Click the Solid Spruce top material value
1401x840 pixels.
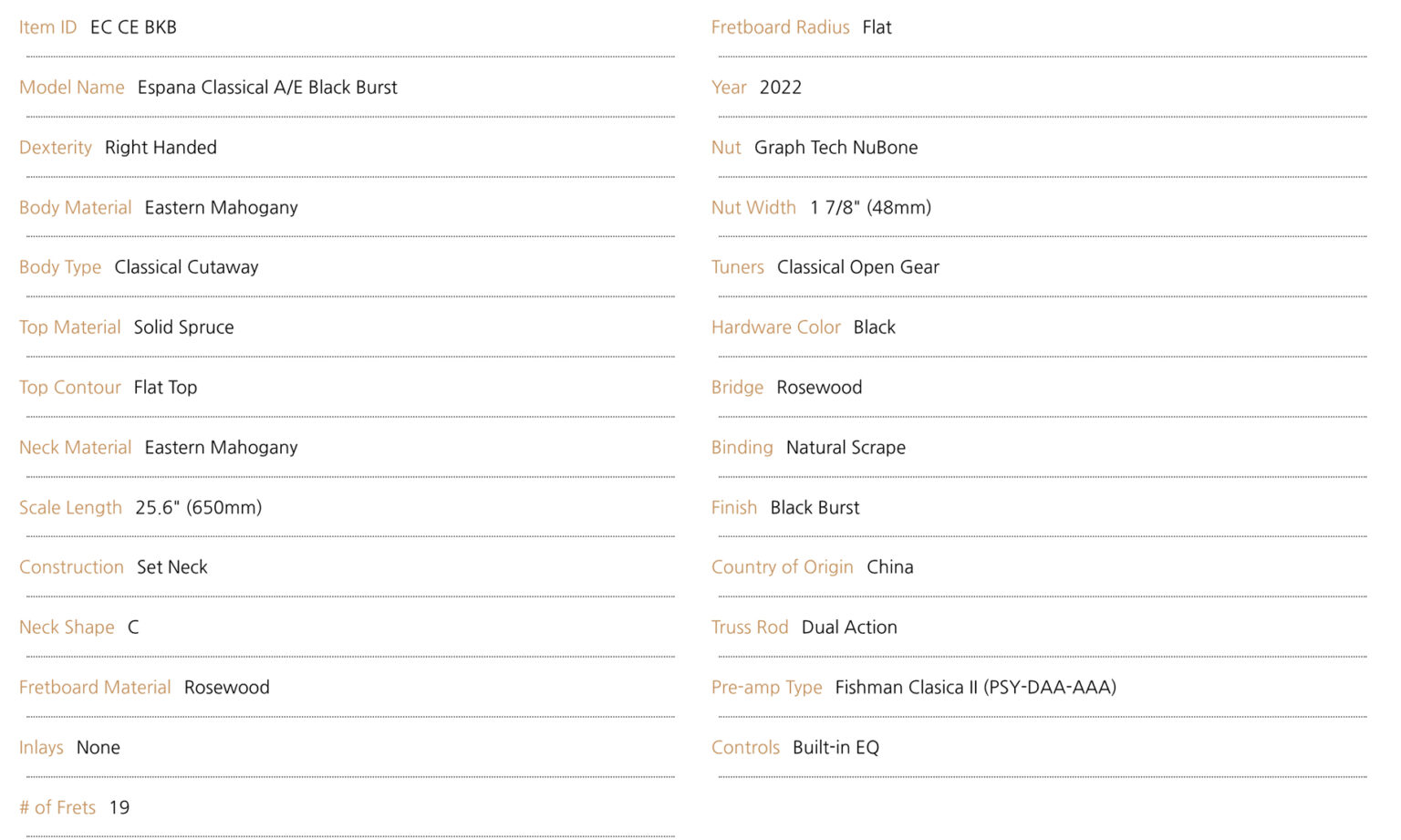click(x=183, y=327)
